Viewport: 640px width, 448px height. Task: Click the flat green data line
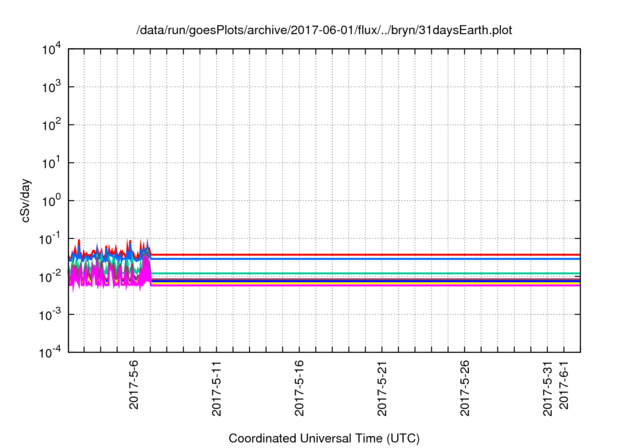click(x=365, y=273)
